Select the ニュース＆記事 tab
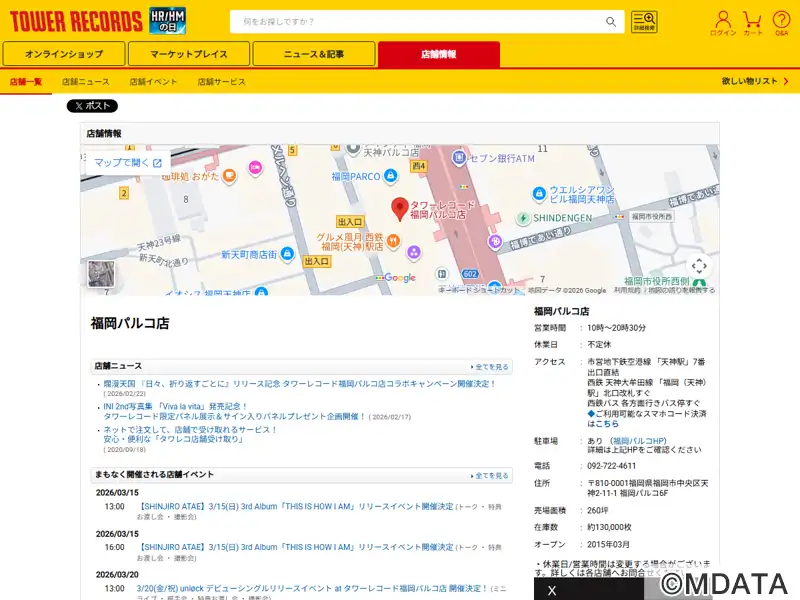 click(x=314, y=54)
